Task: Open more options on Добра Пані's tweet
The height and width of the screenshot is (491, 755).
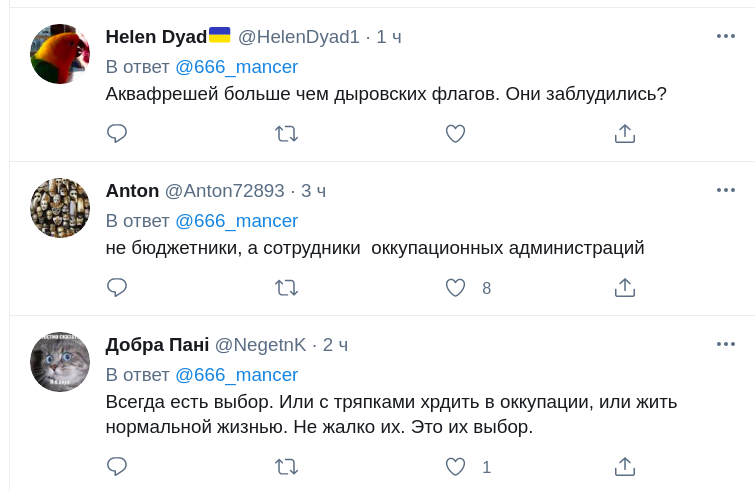Action: 726,344
